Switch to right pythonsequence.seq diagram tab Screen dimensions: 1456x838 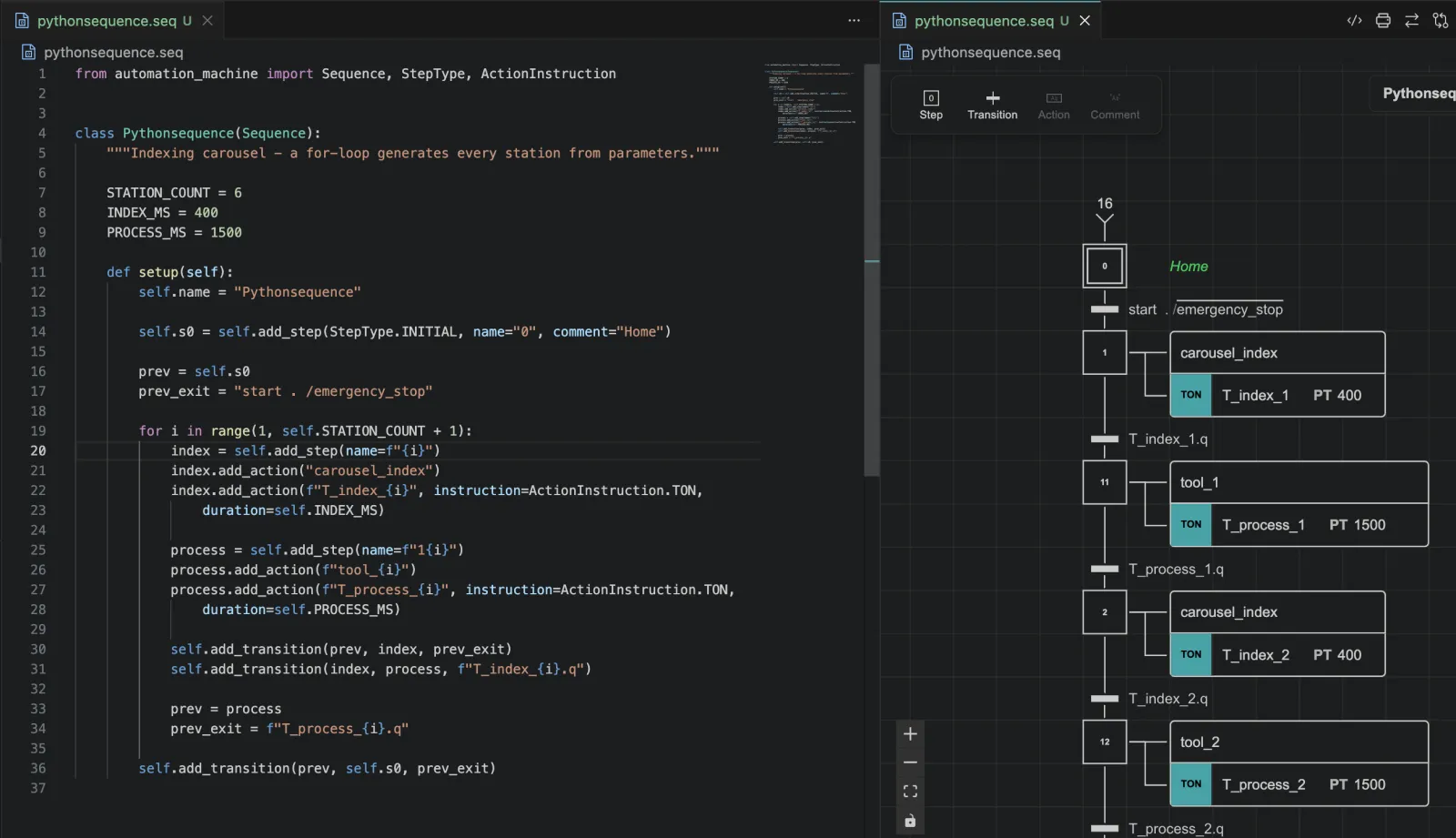click(991, 20)
